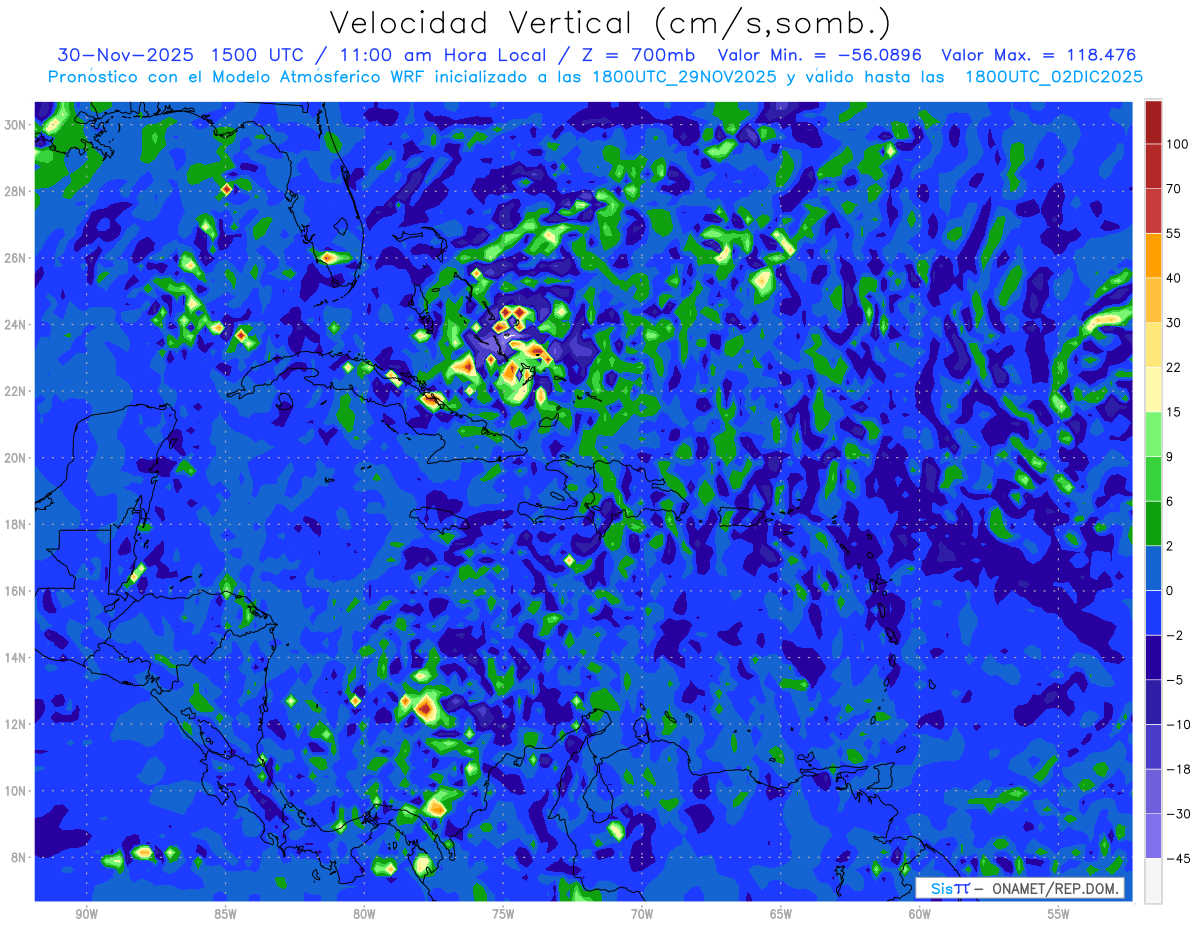Click the '100' value on the color scale
Image resolution: width=1200 pixels, height=927 pixels.
pyautogui.click(x=1177, y=145)
